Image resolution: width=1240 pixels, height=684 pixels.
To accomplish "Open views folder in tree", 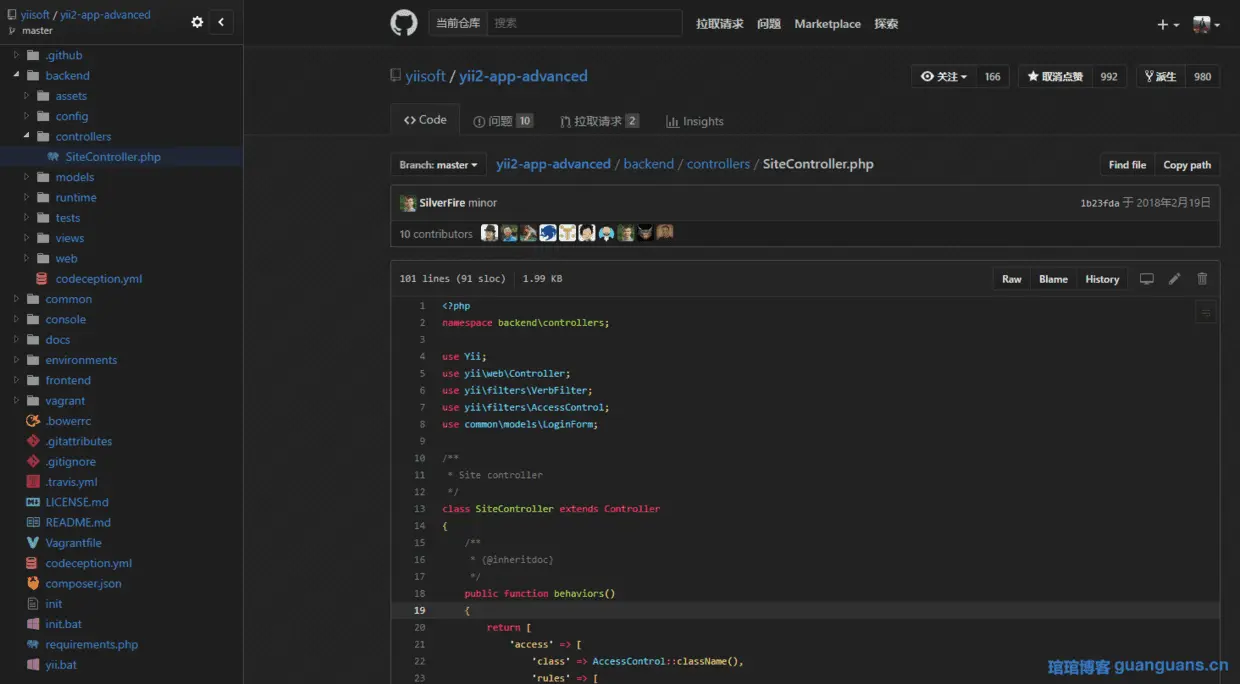I will tap(70, 238).
